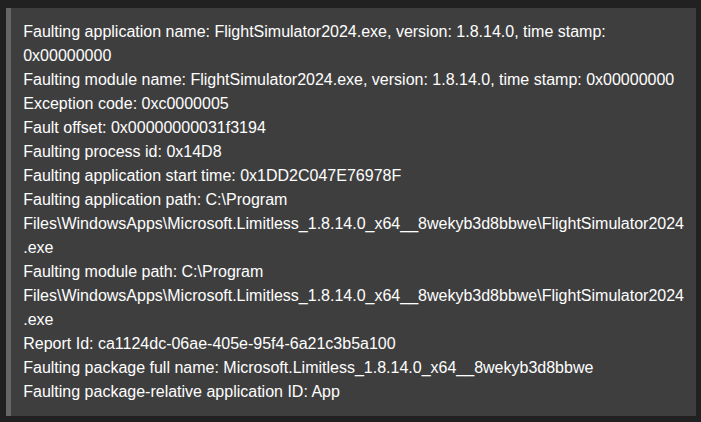This screenshot has width=701, height=422.
Task: Click the 0x00000000 time stamp on second line
Action: (67, 56)
